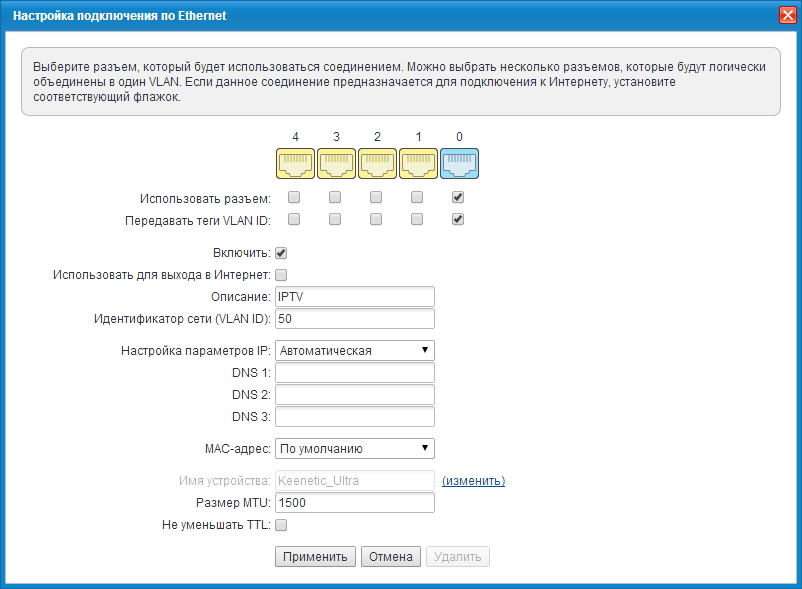Screen dimensions: 802x589
Task: Click the port 4 Ethernet jack icon
Action: [x=295, y=163]
